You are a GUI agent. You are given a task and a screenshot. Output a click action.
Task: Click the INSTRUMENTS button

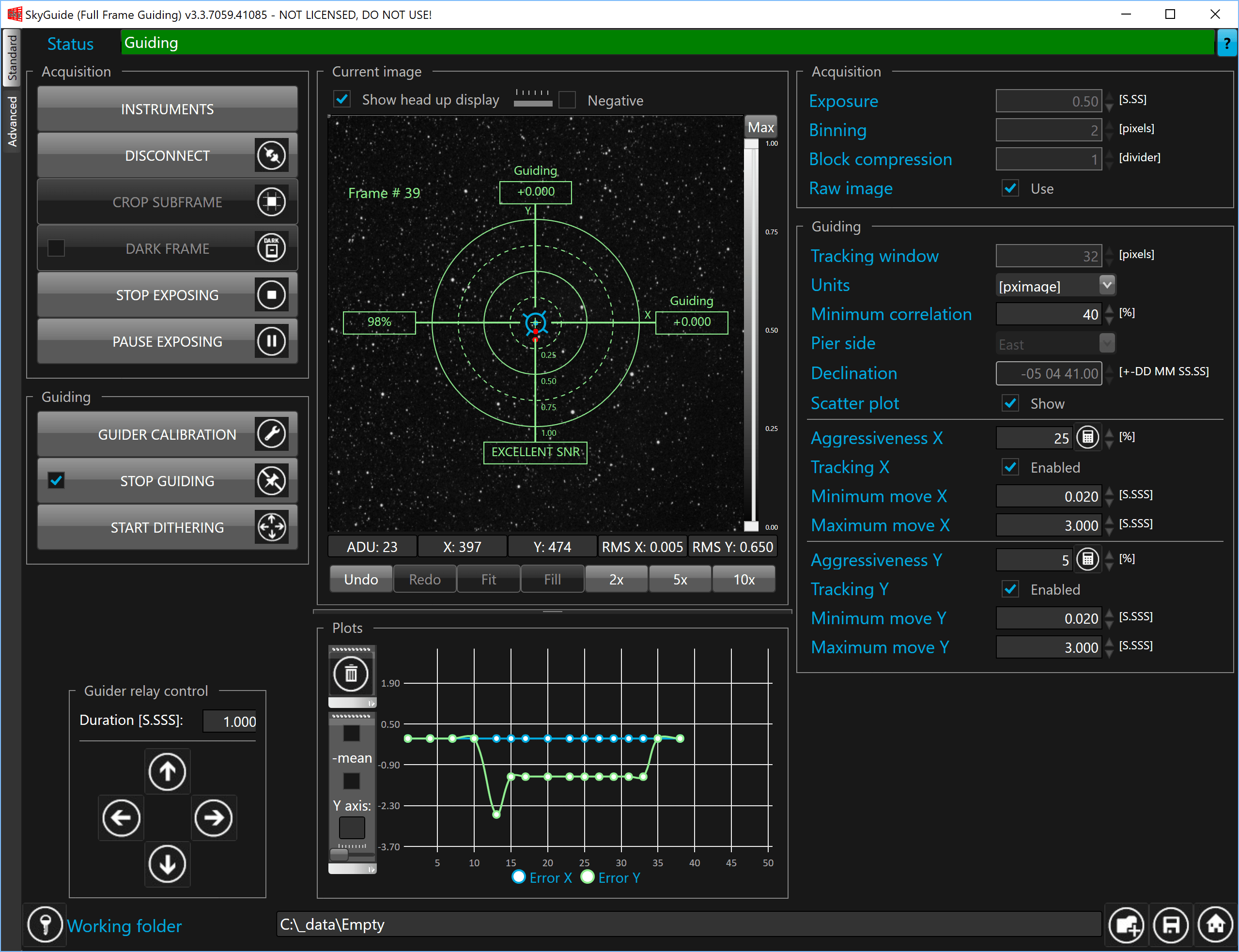[x=167, y=109]
